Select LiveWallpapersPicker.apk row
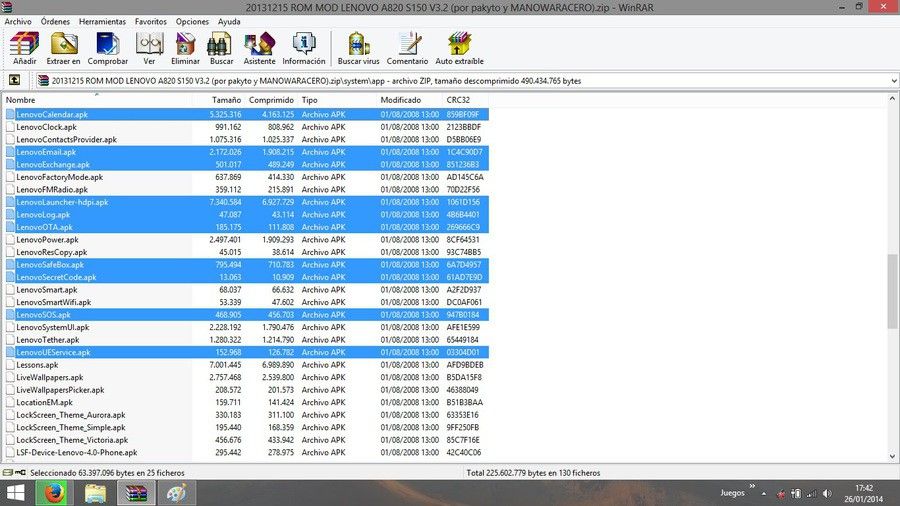The height and width of the screenshot is (506, 900). [247, 390]
